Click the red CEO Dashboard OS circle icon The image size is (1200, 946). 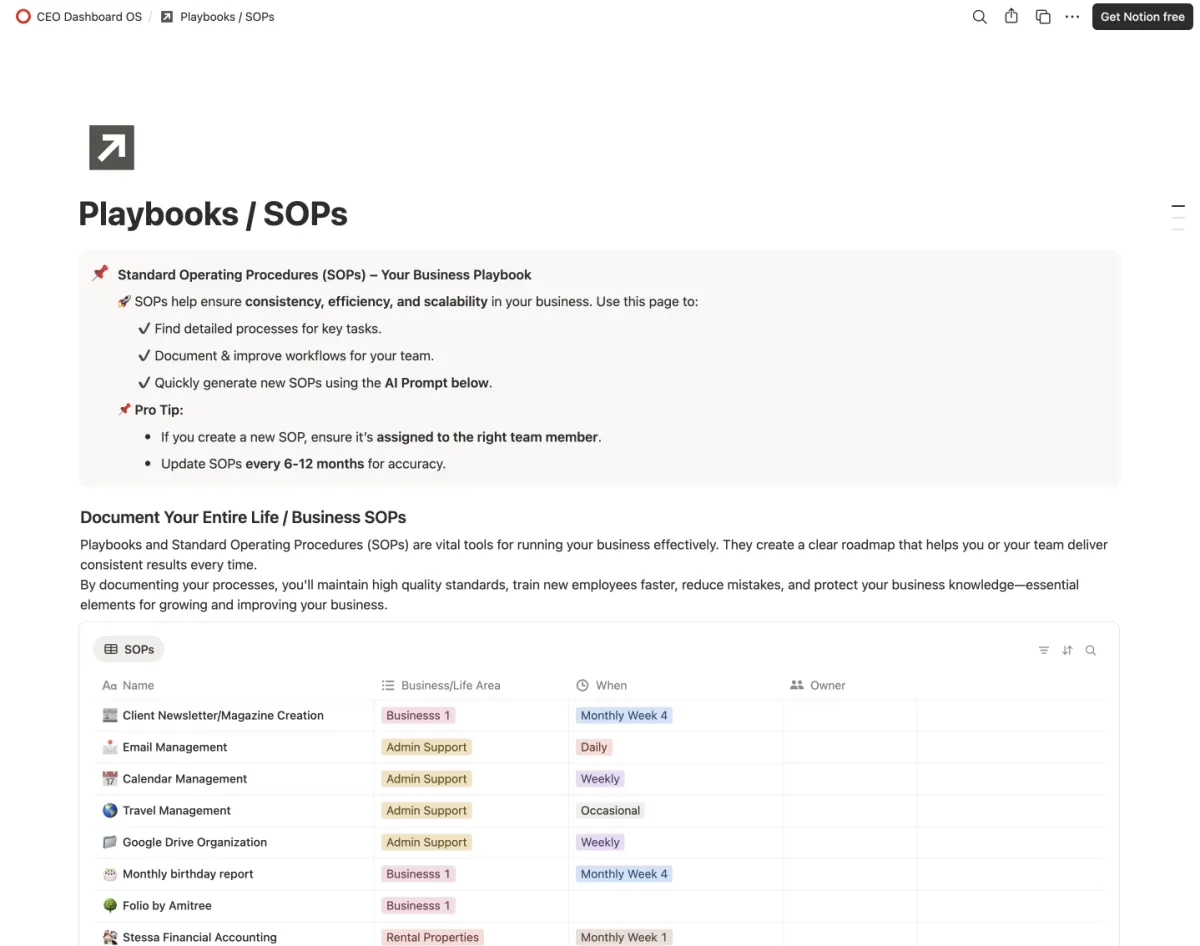(x=24, y=17)
